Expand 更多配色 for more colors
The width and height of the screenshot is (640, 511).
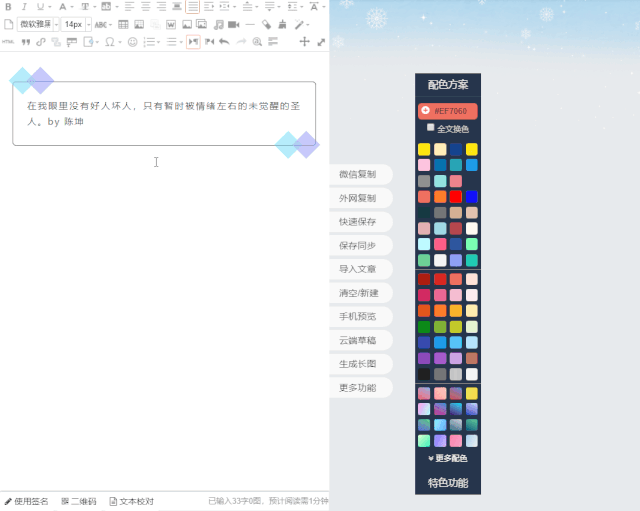pos(448,458)
